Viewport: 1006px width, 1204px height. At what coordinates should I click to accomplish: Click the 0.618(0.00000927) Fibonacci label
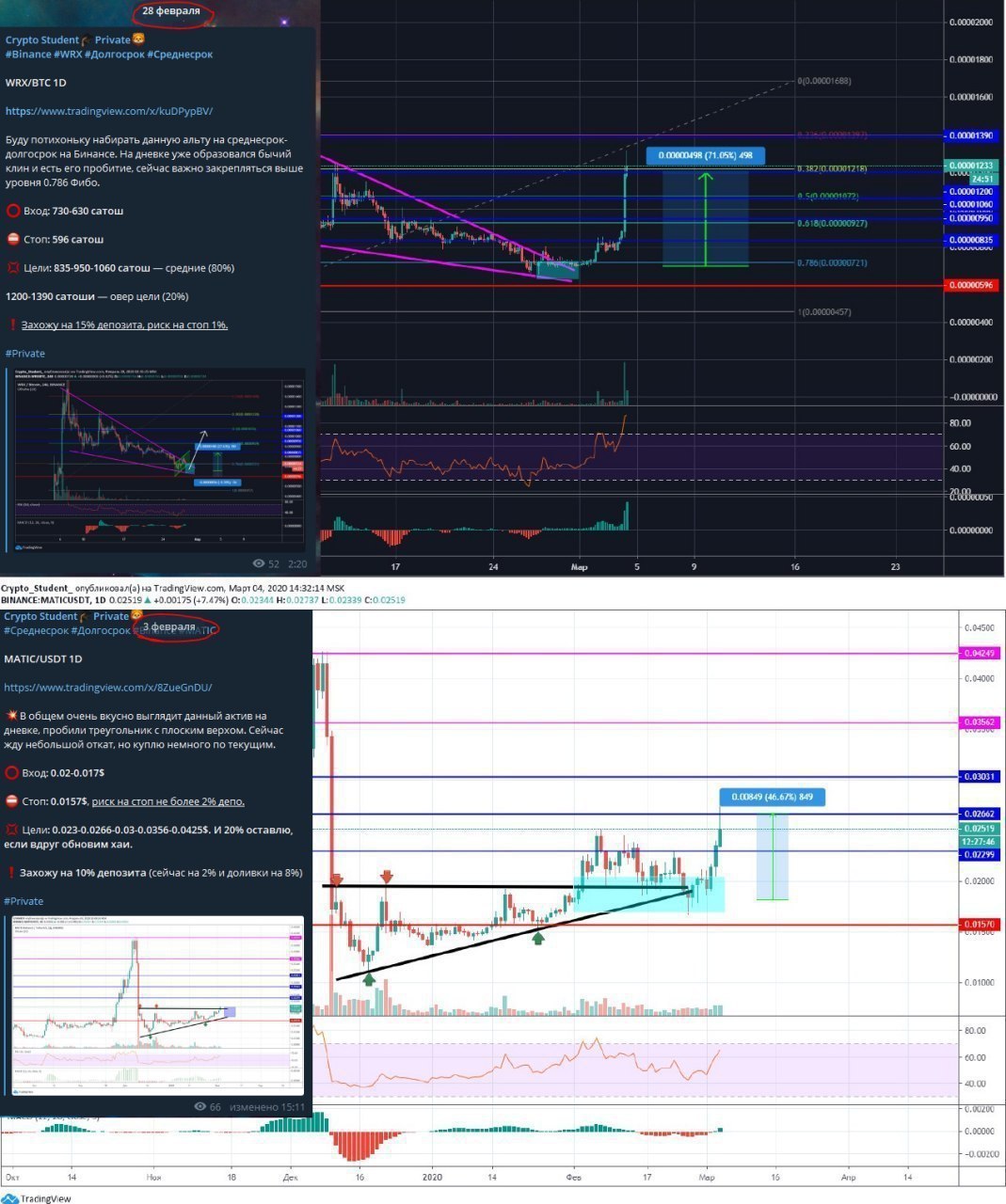click(832, 223)
